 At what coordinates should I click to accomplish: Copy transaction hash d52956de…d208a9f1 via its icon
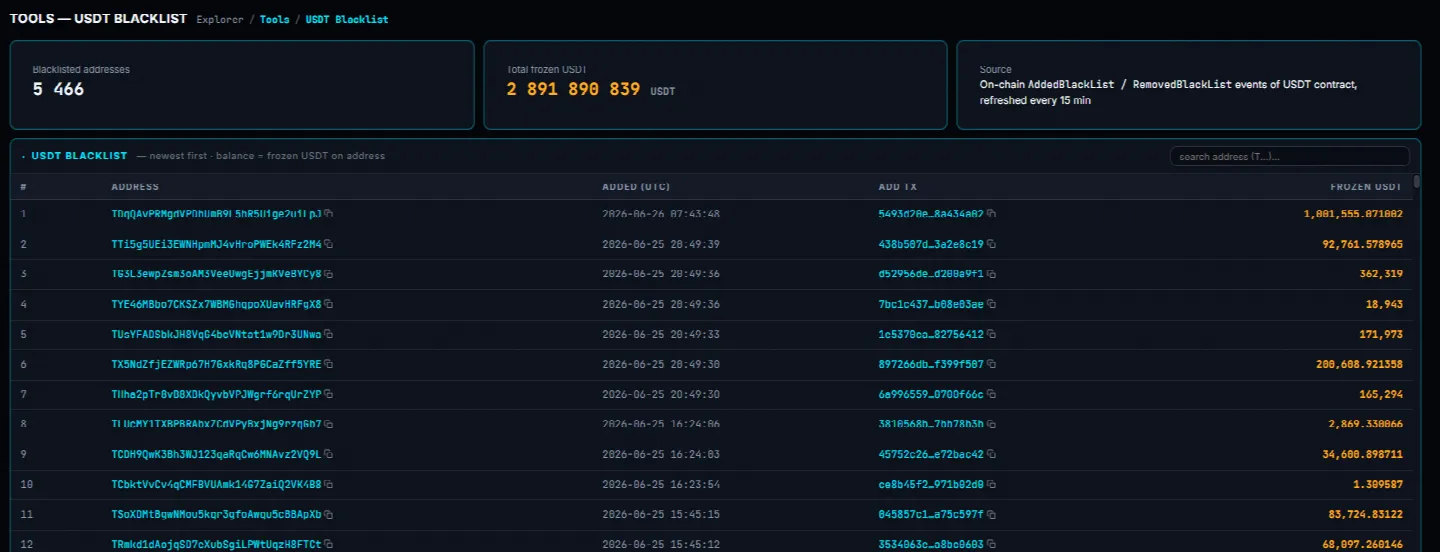coord(992,274)
